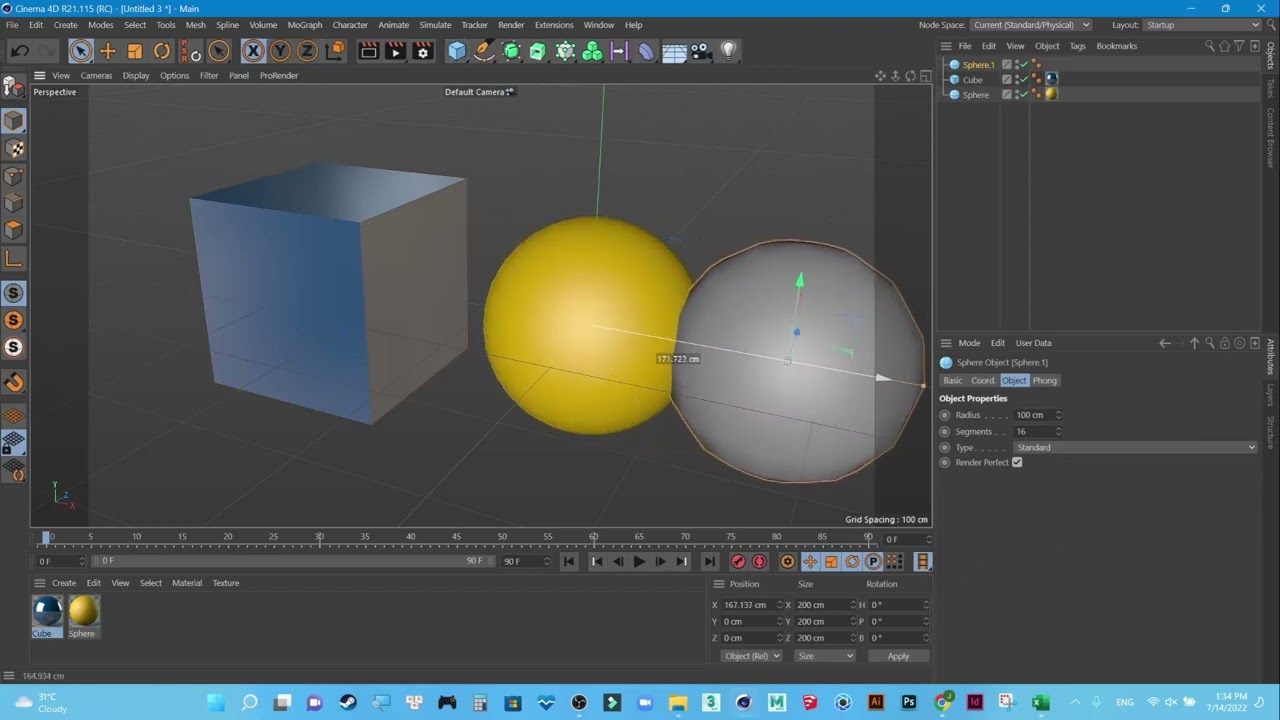Open the Type dropdown showing Standard
1280x720 pixels.
click(1135, 448)
